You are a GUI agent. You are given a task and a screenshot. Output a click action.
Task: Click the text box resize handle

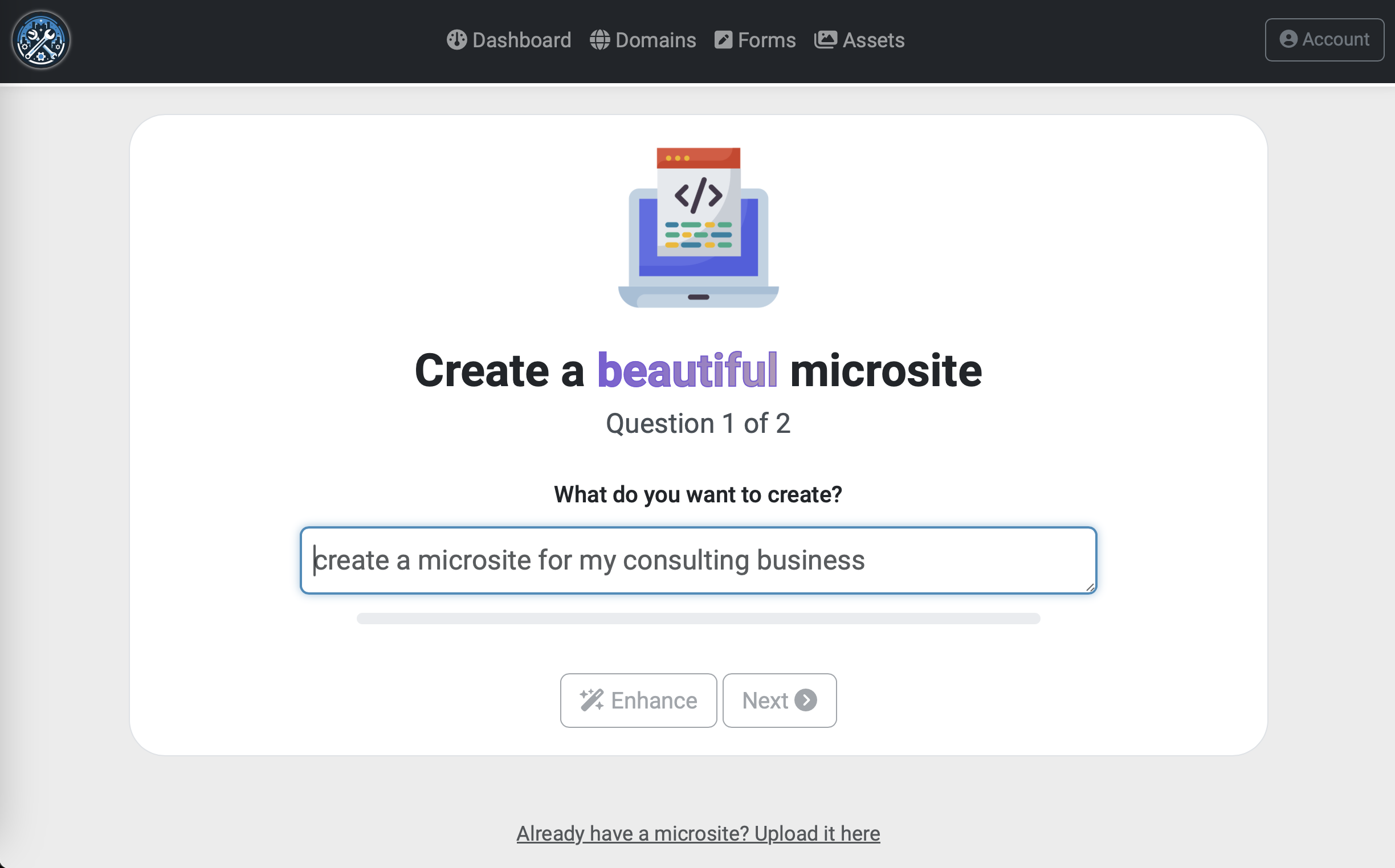tap(1090, 587)
